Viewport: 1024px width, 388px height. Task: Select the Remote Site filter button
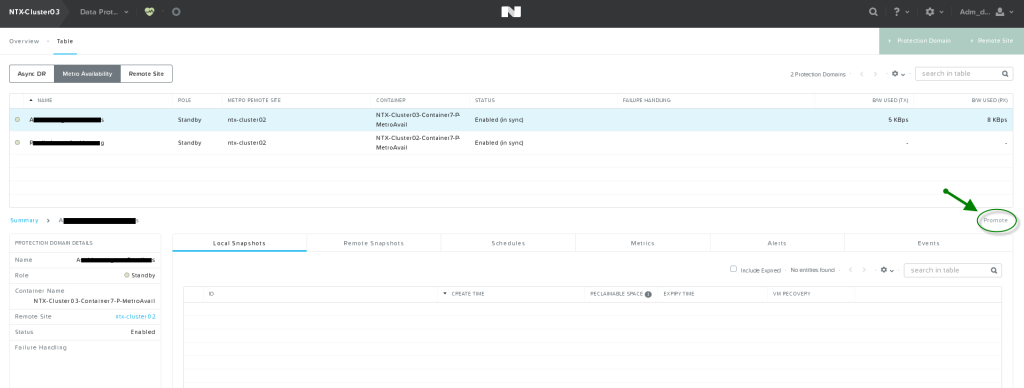146,74
